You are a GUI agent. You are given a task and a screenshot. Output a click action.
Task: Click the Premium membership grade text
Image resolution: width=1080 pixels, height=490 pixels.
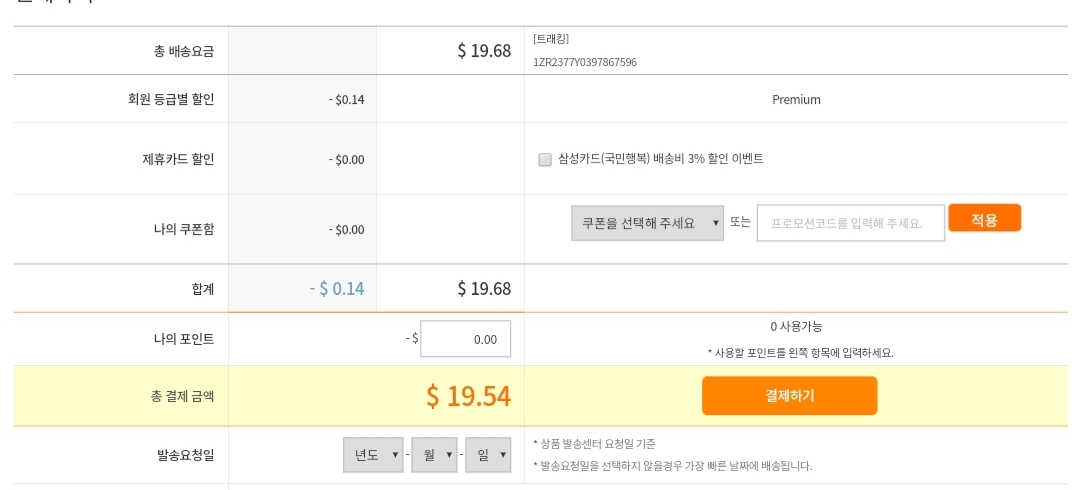click(x=796, y=100)
